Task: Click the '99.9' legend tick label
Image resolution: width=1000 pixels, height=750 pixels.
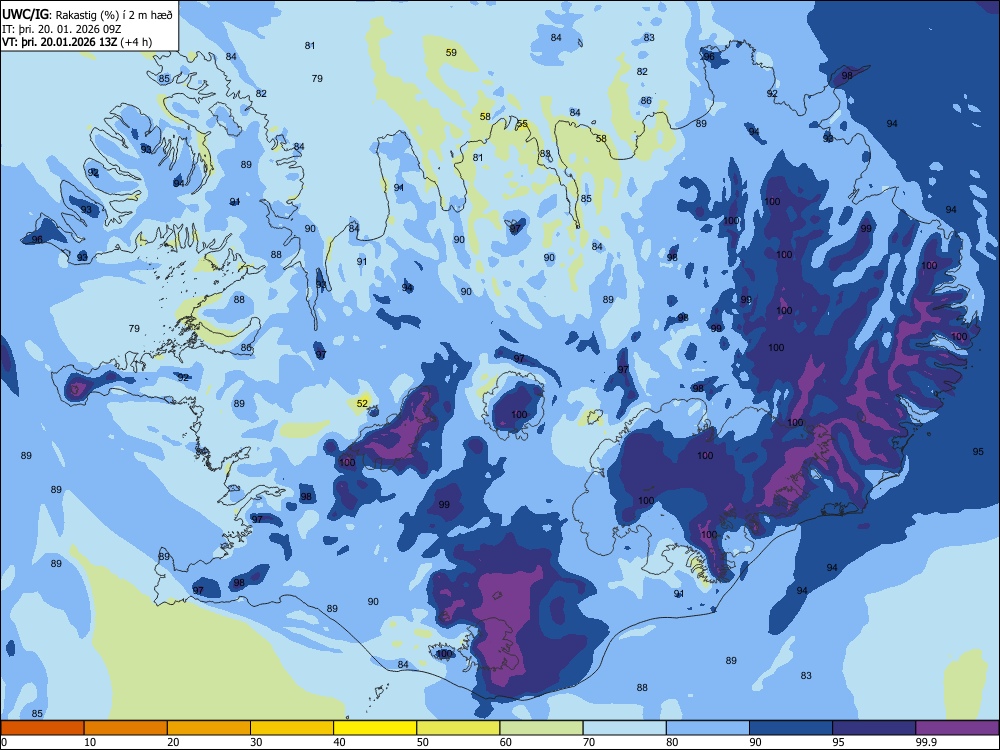Action: (x=925, y=742)
